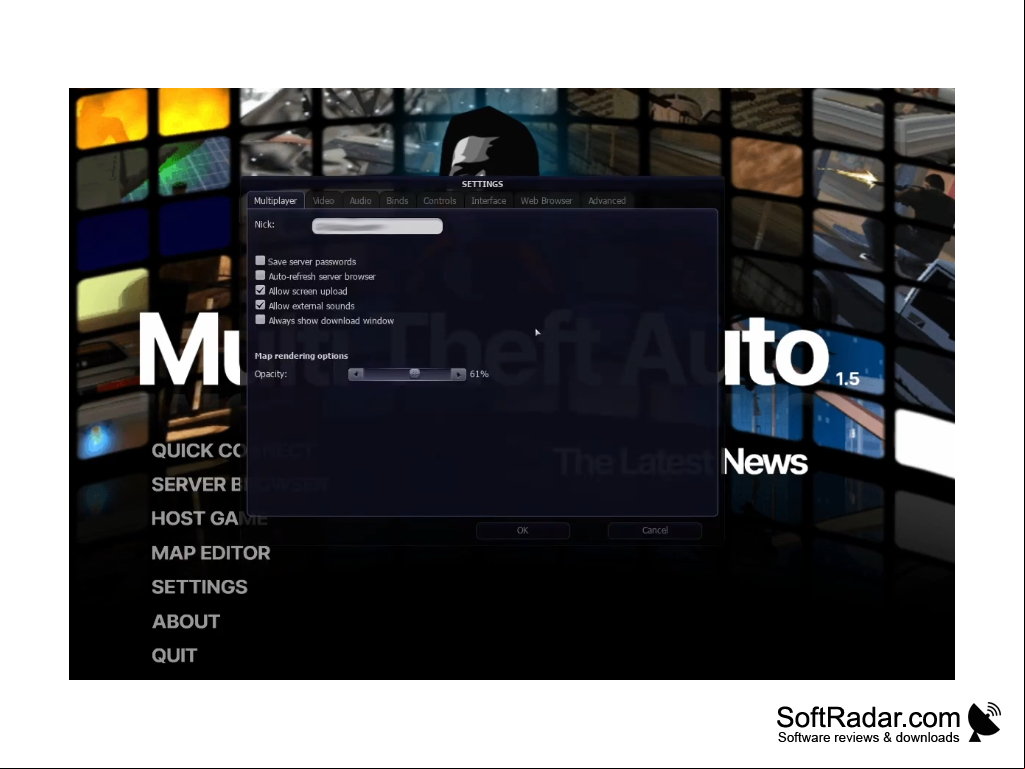Switch to the Multiplayer settings tab
Viewport: 1025px width, 769px height.
coord(275,201)
